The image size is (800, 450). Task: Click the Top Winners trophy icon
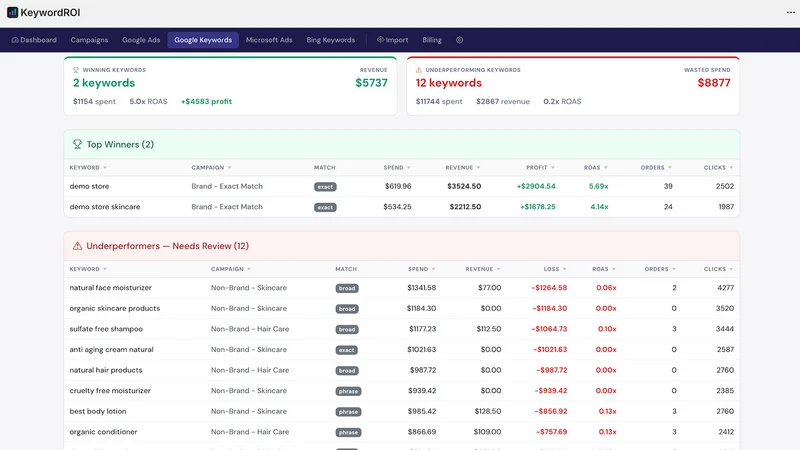pos(77,144)
